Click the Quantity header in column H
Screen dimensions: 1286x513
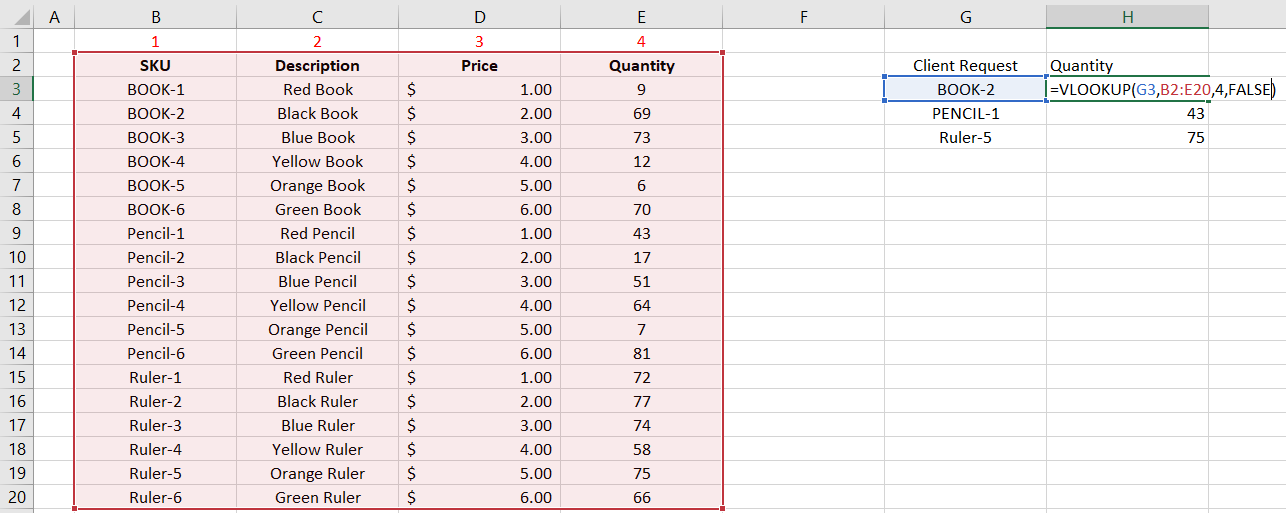(x=1127, y=65)
